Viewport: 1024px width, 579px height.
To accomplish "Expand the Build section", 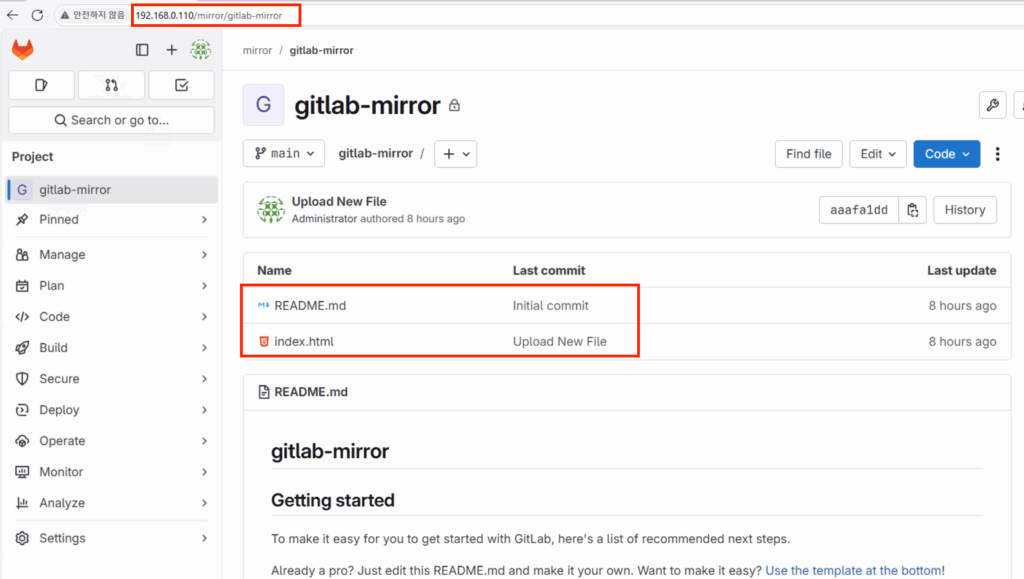I will point(204,348).
